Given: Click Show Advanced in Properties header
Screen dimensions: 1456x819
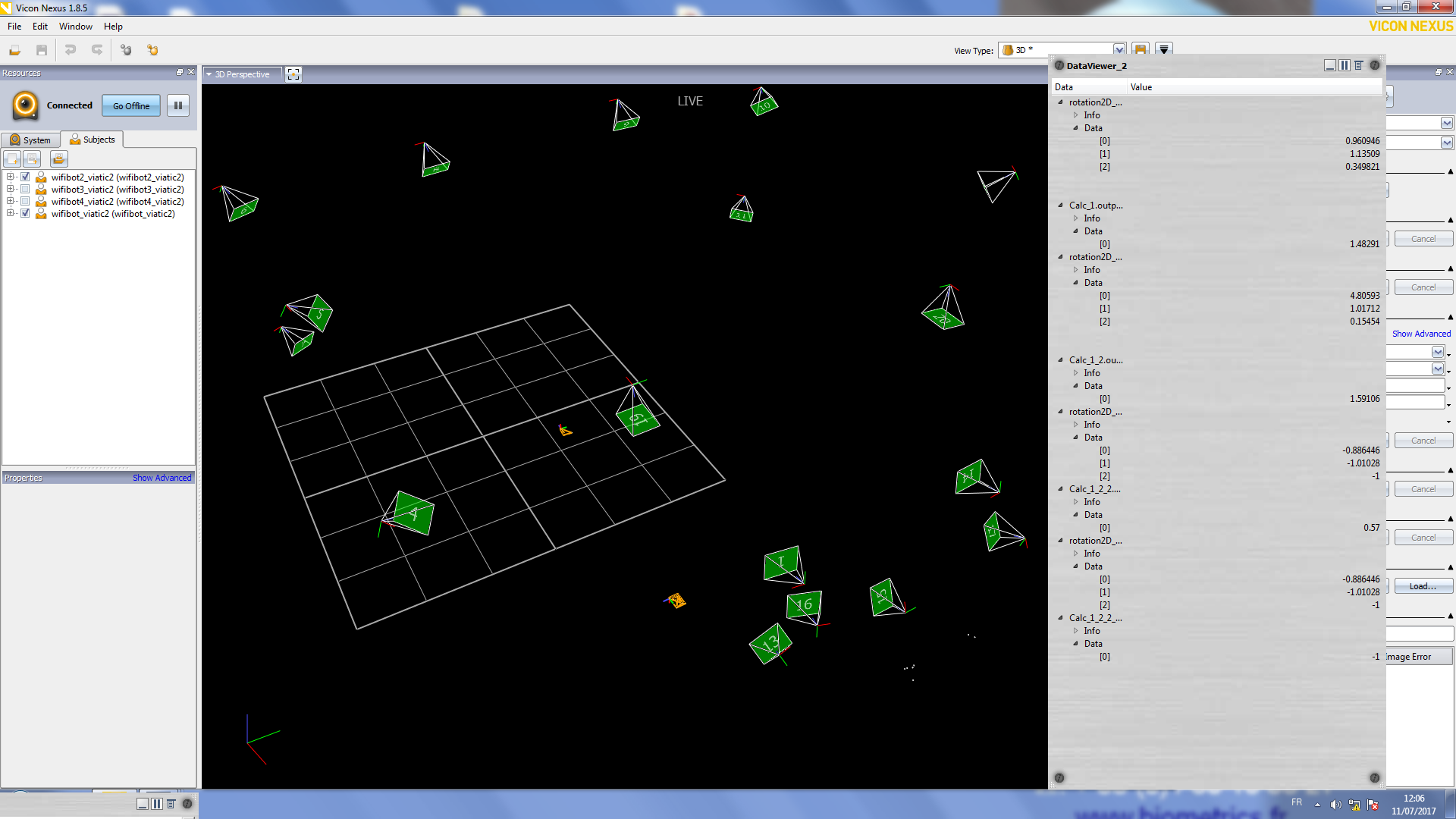Looking at the screenshot, I should pos(162,478).
